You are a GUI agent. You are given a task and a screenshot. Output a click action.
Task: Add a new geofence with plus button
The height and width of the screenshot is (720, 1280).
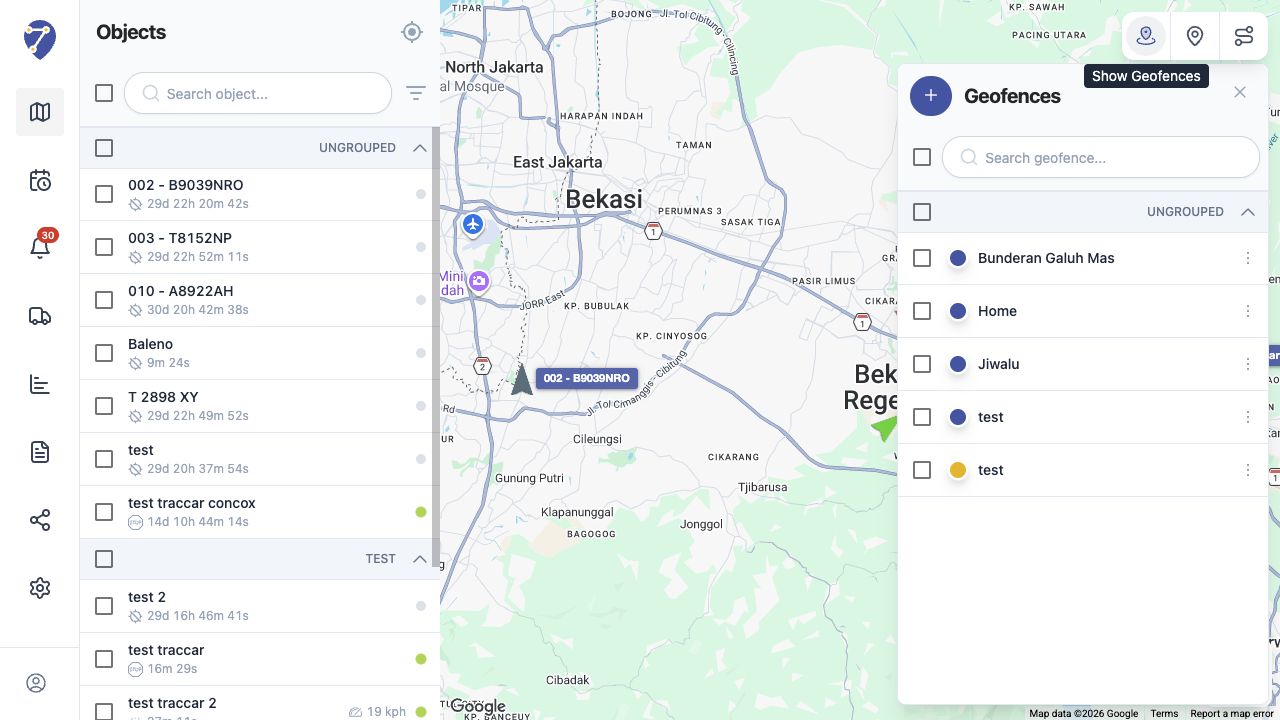point(931,96)
